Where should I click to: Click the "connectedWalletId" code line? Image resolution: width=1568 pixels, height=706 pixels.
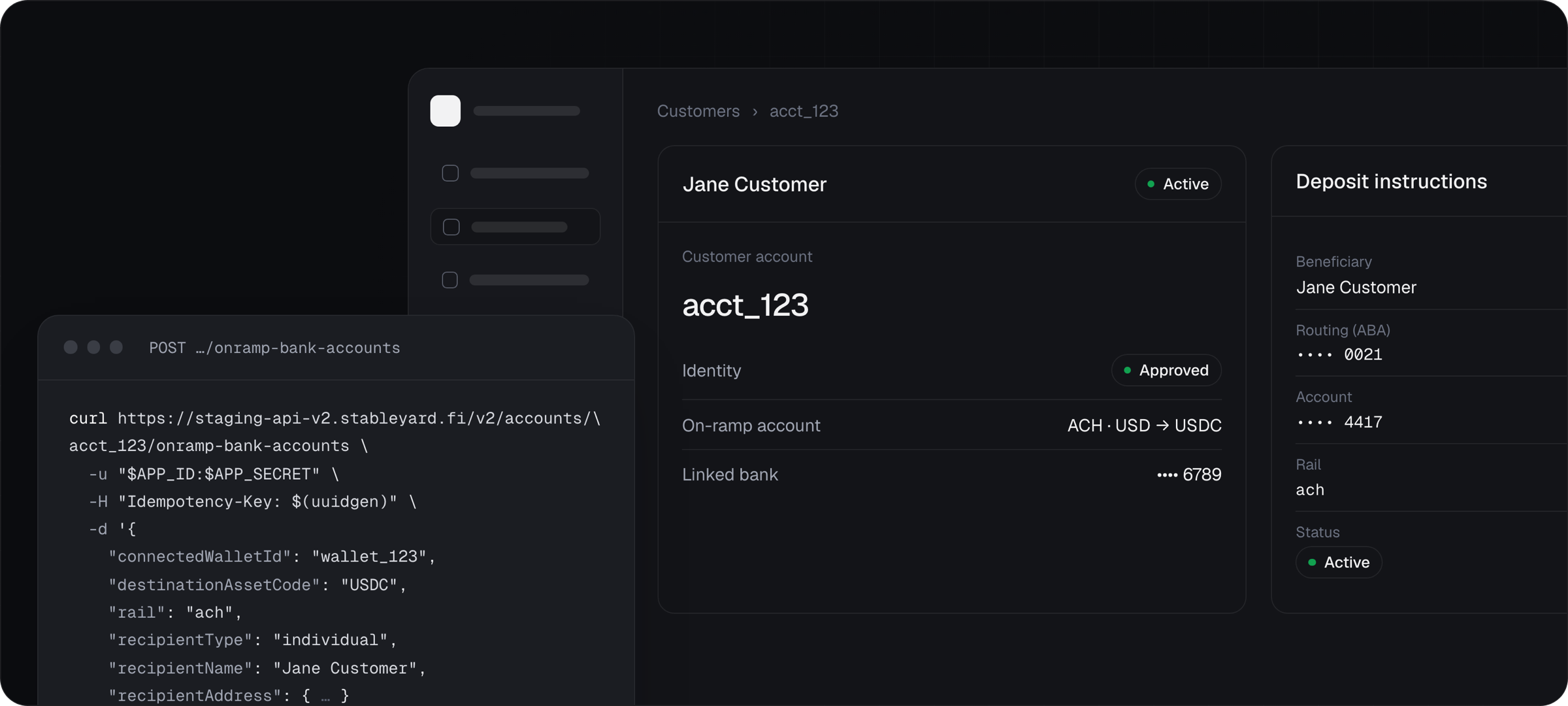tap(272, 557)
